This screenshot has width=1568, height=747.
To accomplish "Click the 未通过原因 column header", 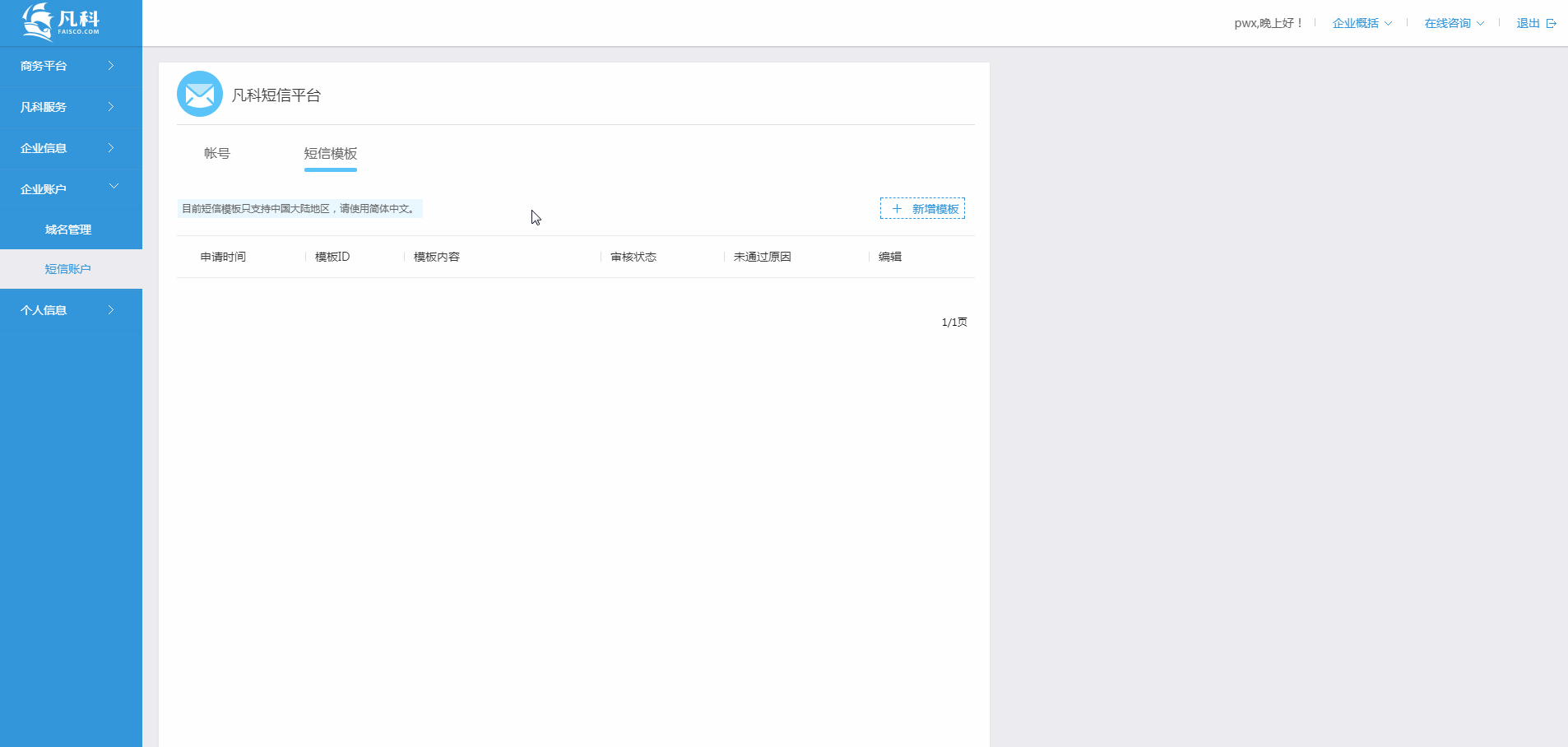I will coord(763,257).
